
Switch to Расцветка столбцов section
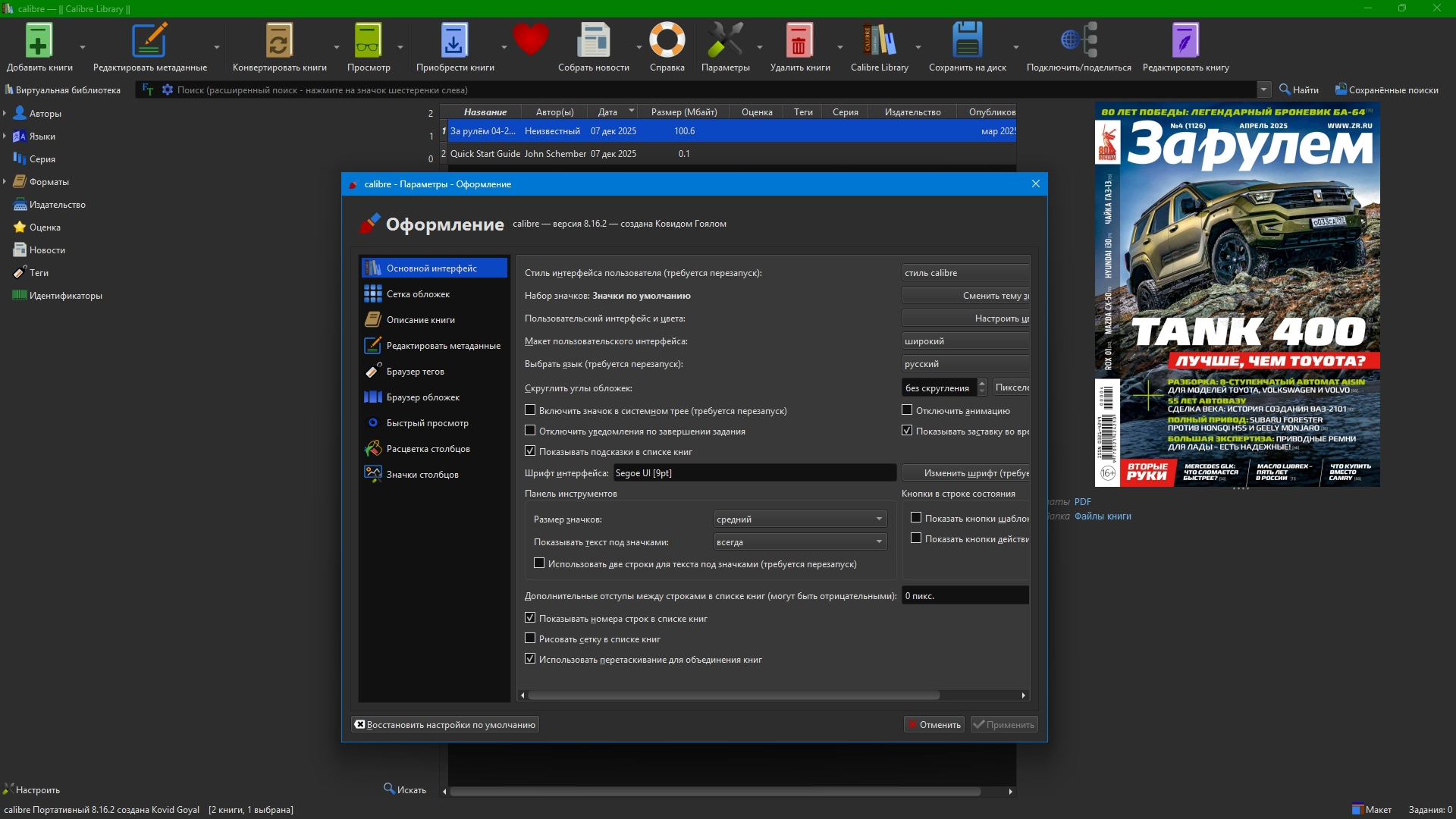click(x=428, y=449)
